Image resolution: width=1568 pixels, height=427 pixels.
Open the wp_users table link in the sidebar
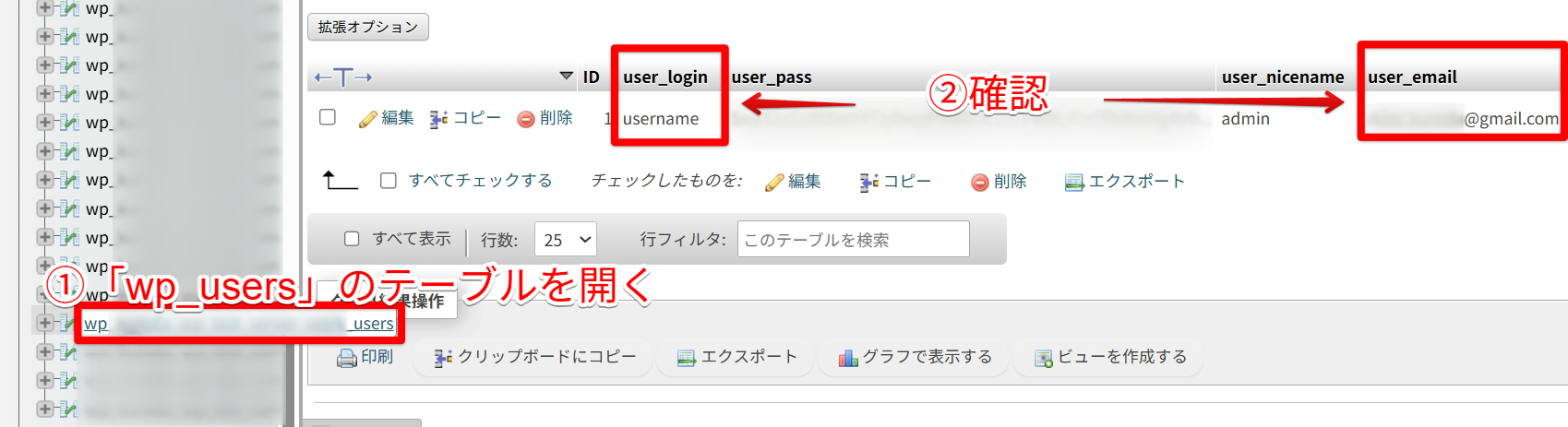point(239,324)
